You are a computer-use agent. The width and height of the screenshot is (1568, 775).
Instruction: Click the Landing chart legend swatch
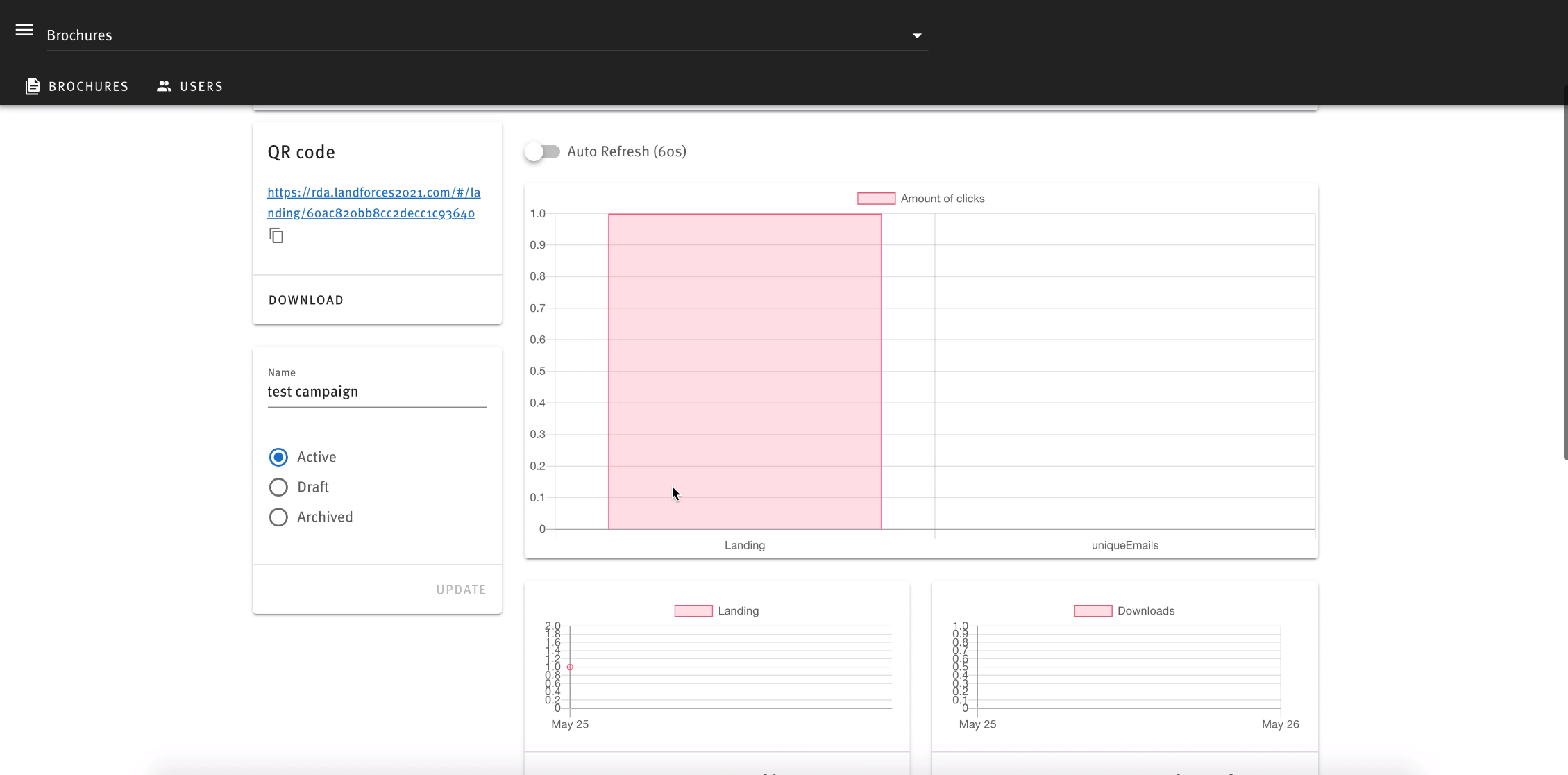pos(693,611)
